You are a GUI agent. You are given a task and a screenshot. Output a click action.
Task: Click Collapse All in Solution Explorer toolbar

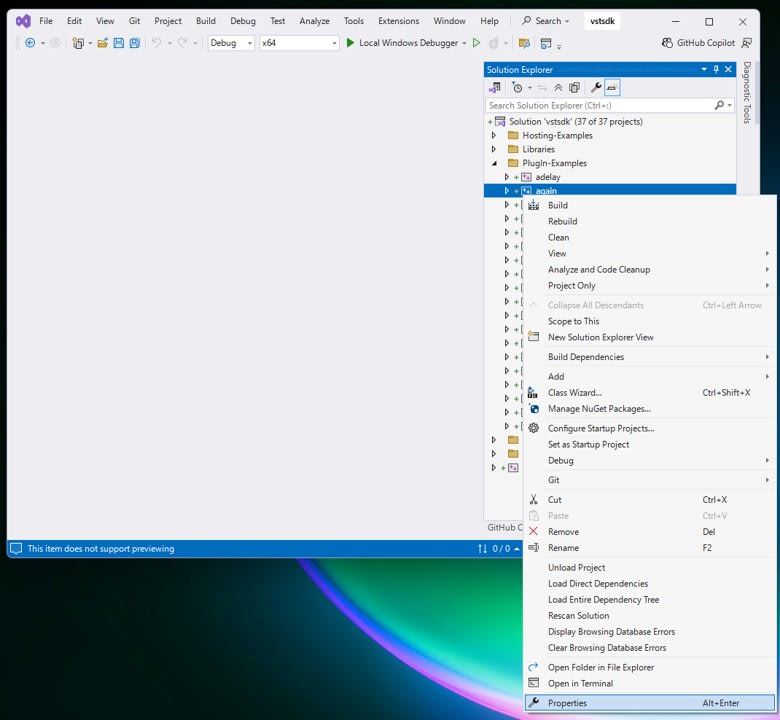[x=558, y=88]
